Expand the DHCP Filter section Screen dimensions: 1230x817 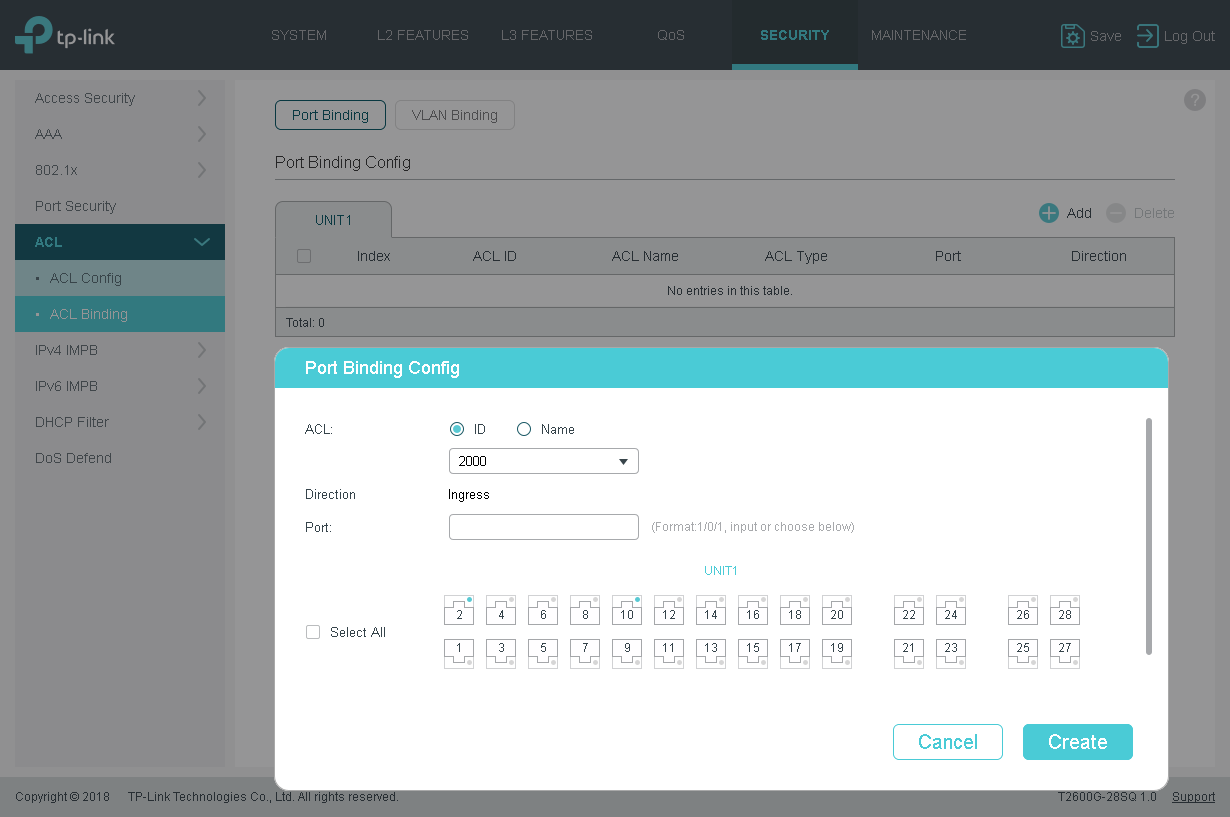point(120,422)
